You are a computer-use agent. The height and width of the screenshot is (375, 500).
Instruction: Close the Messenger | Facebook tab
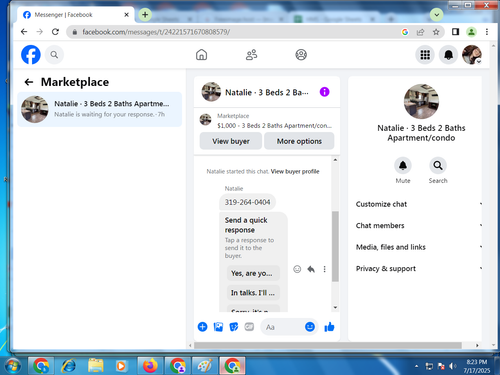tap(126, 15)
